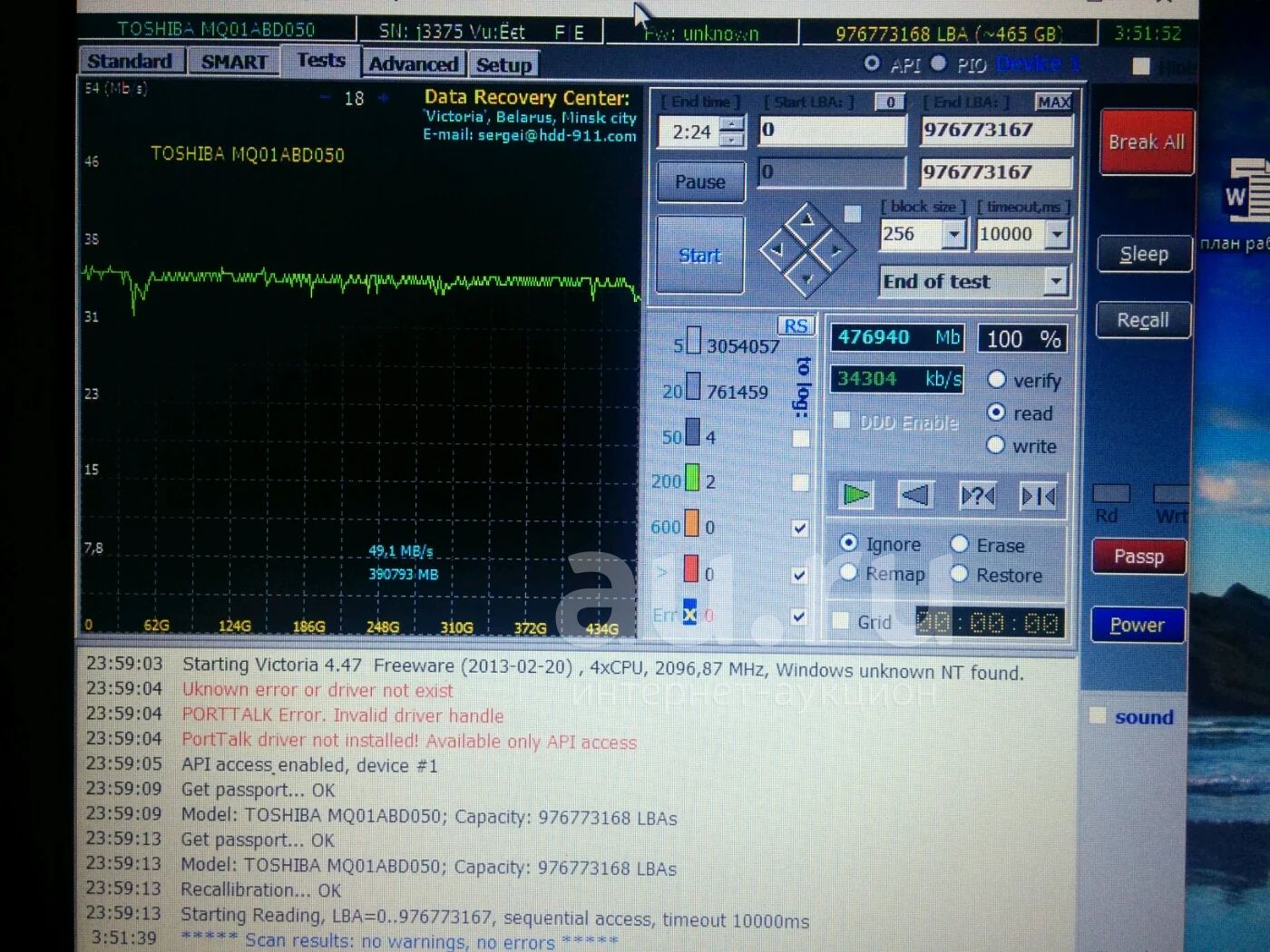
Task: Start the surface scan
Action: pyautogui.click(x=700, y=256)
